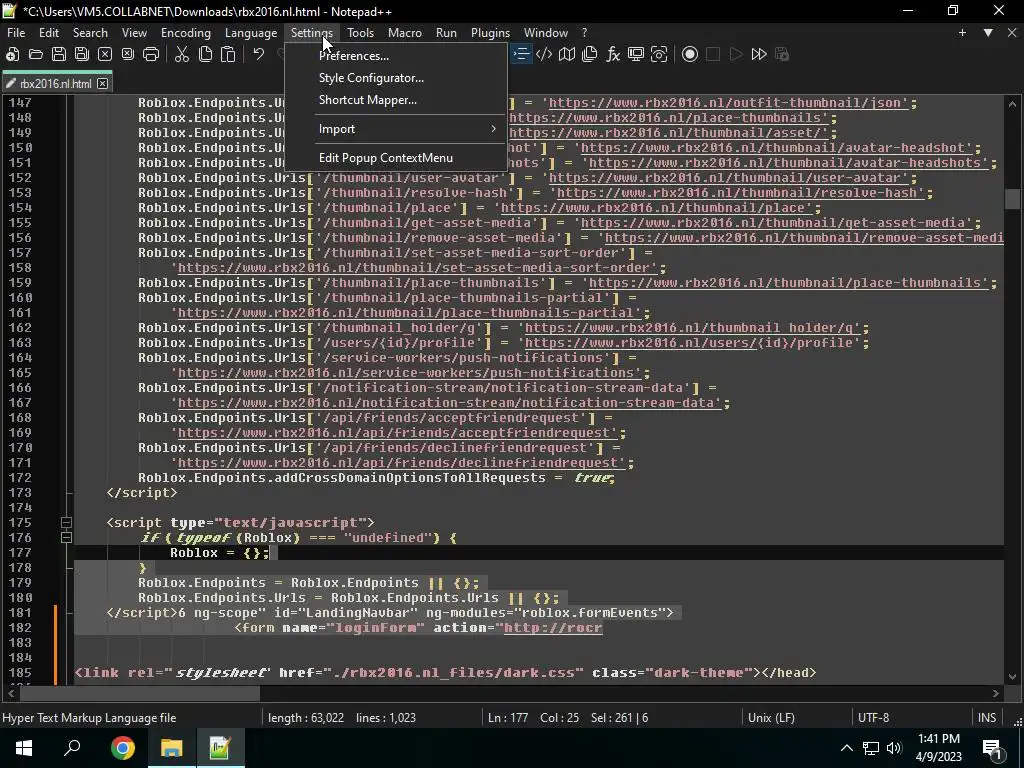This screenshot has height=768, width=1024.
Task: Click the stop recording macro icon
Action: pyautogui.click(x=712, y=54)
